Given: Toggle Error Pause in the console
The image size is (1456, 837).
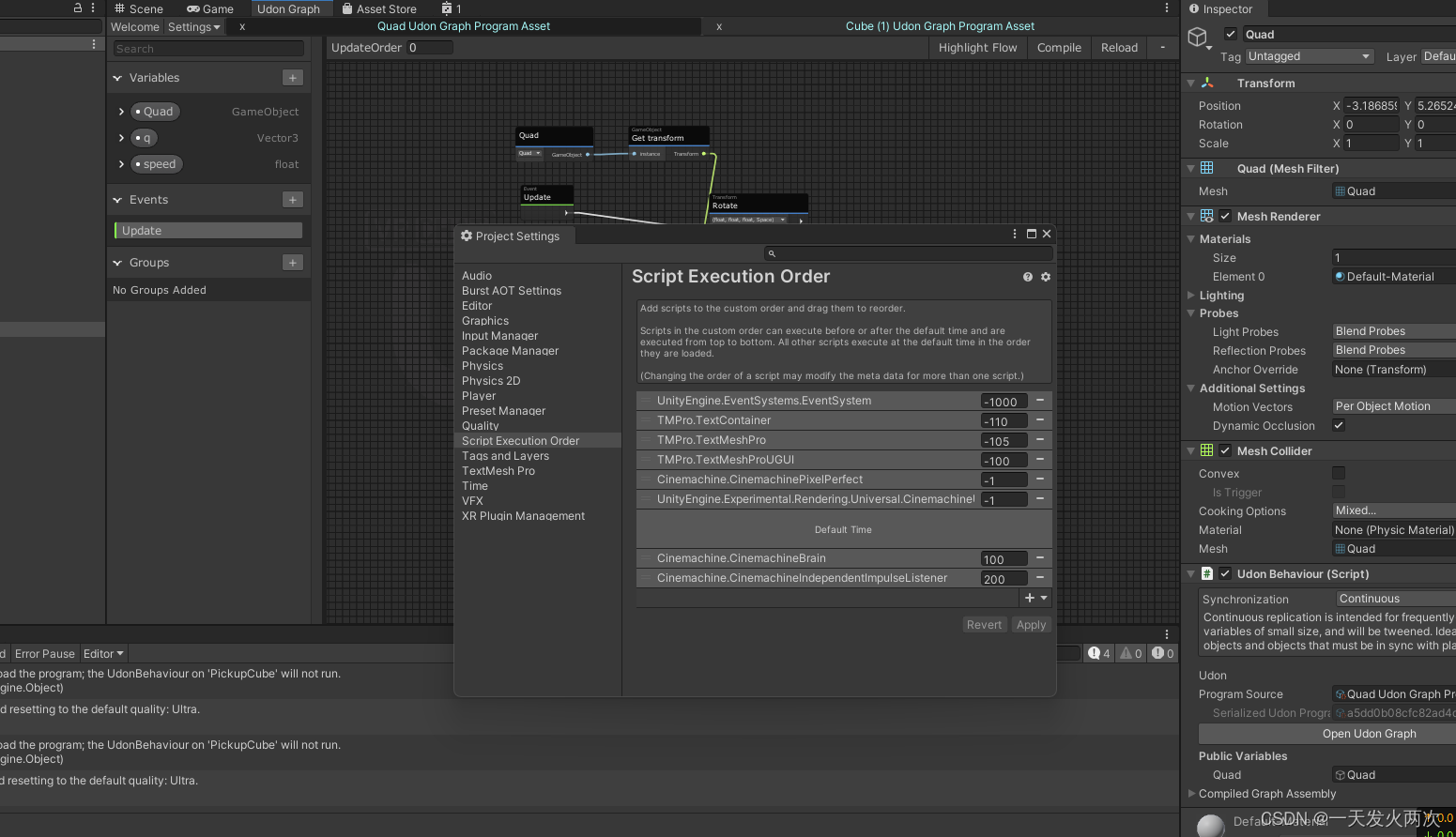Looking at the screenshot, I should pos(44,654).
